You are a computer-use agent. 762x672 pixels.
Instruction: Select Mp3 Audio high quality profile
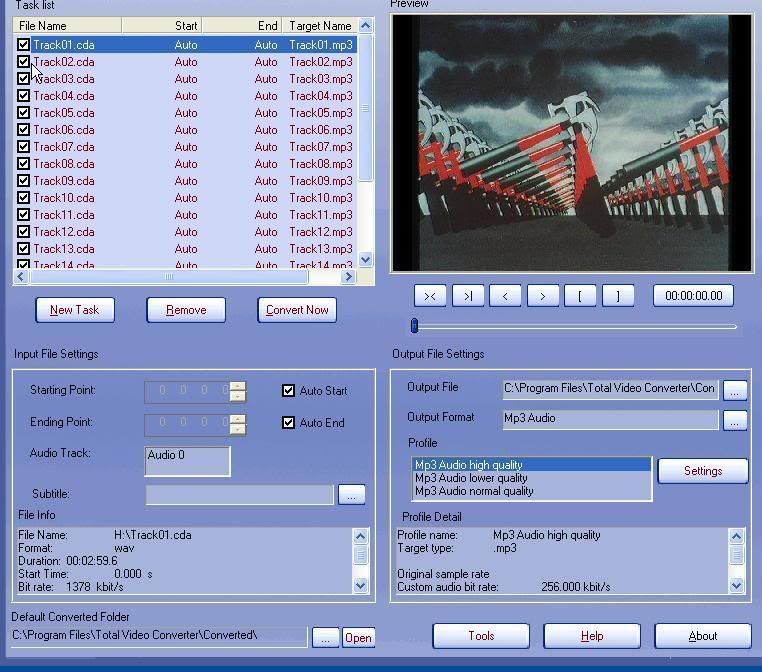[531, 465]
